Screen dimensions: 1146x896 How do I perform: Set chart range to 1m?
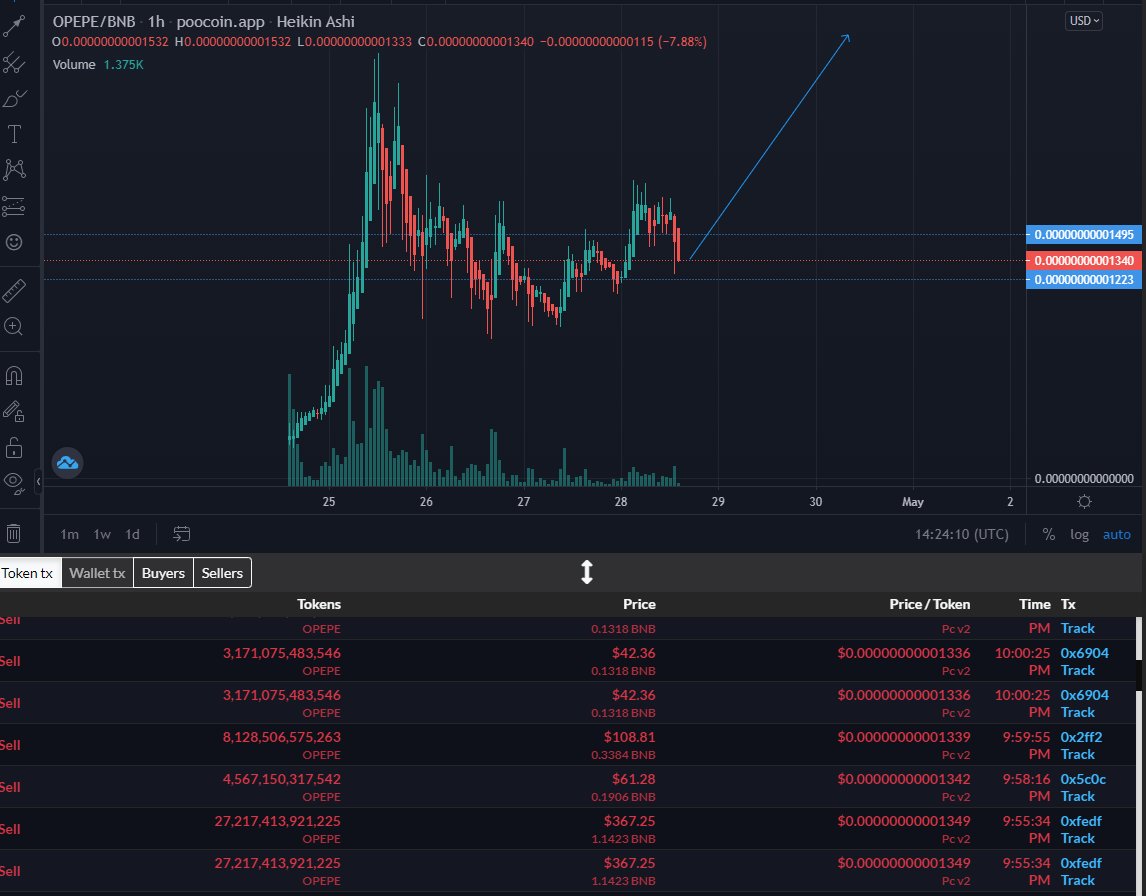click(x=69, y=534)
